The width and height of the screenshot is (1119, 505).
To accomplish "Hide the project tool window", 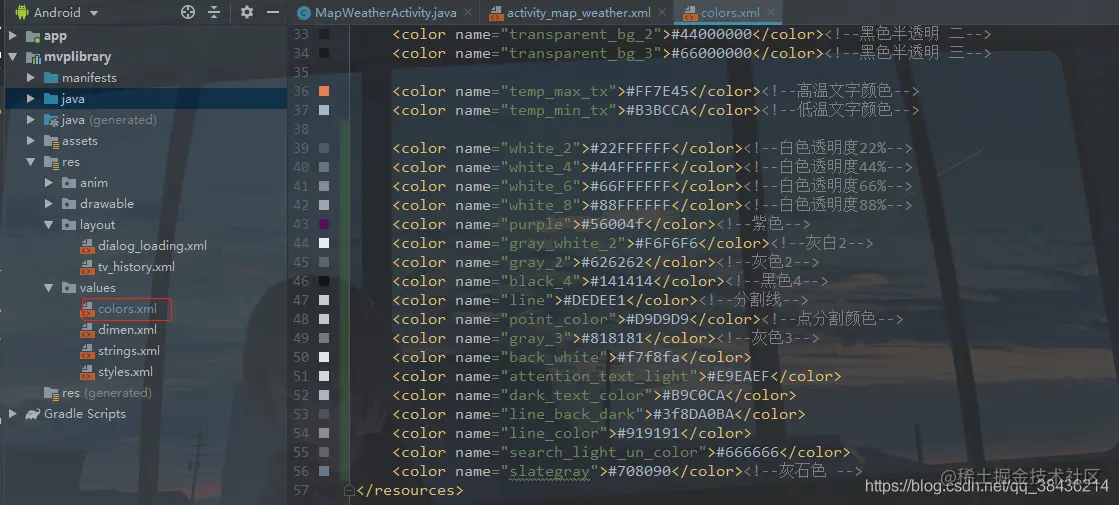I will [x=273, y=12].
